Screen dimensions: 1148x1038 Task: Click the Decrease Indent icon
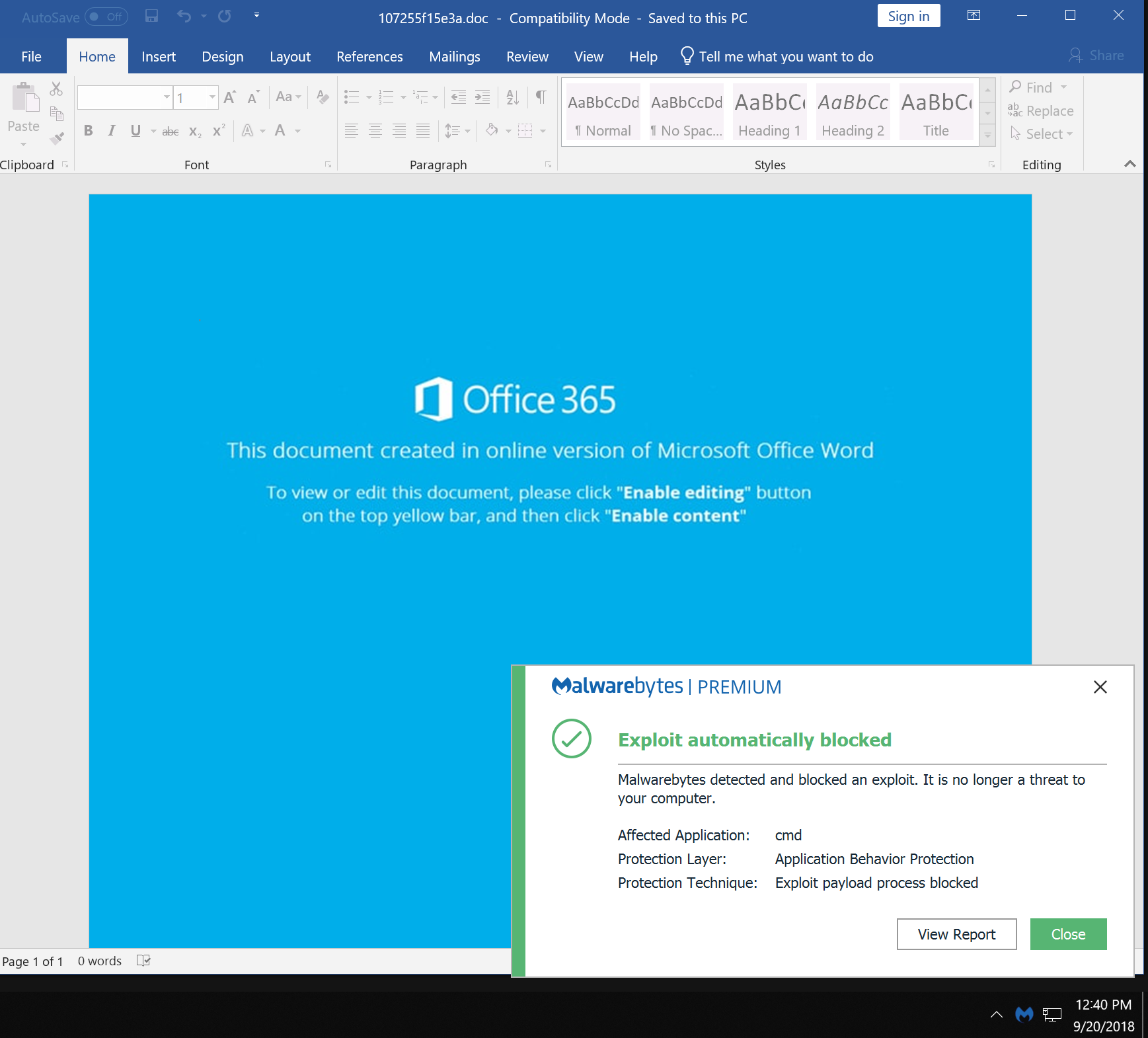458,97
